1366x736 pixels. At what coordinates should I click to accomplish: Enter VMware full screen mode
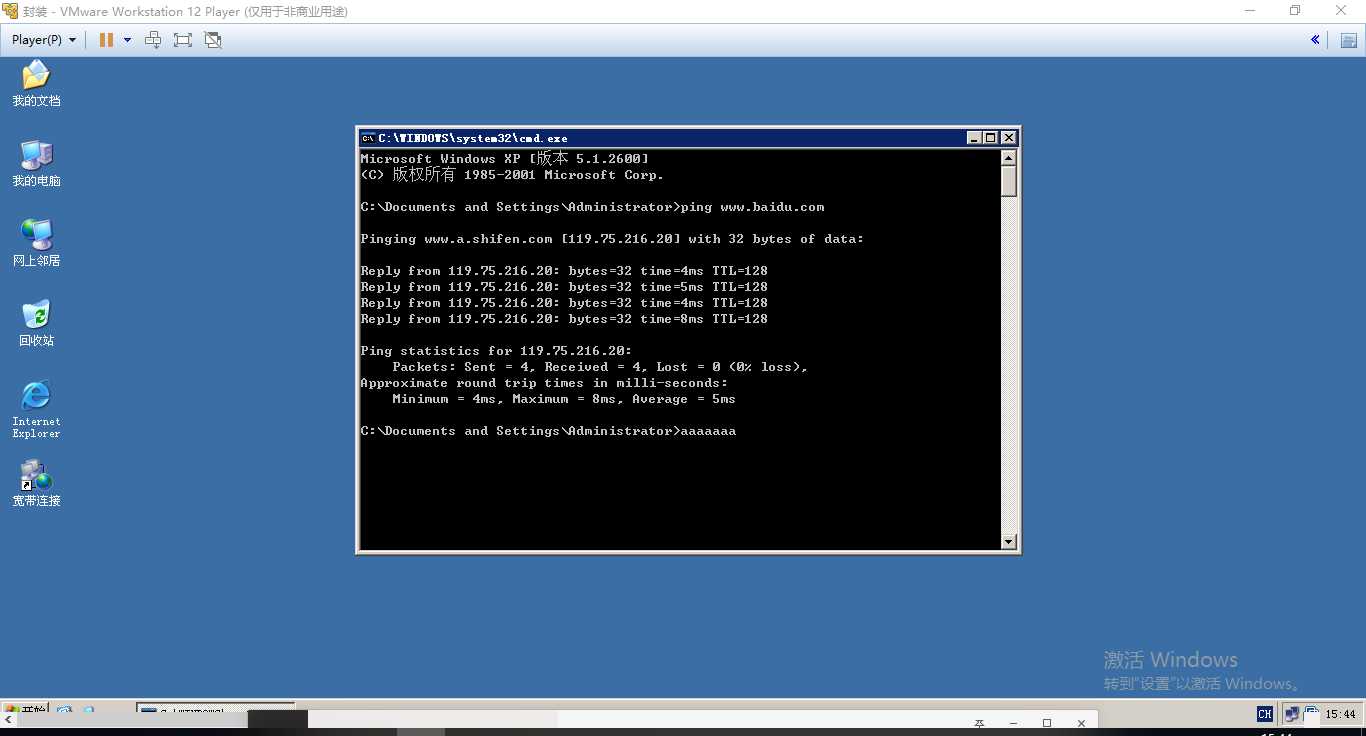(182, 40)
